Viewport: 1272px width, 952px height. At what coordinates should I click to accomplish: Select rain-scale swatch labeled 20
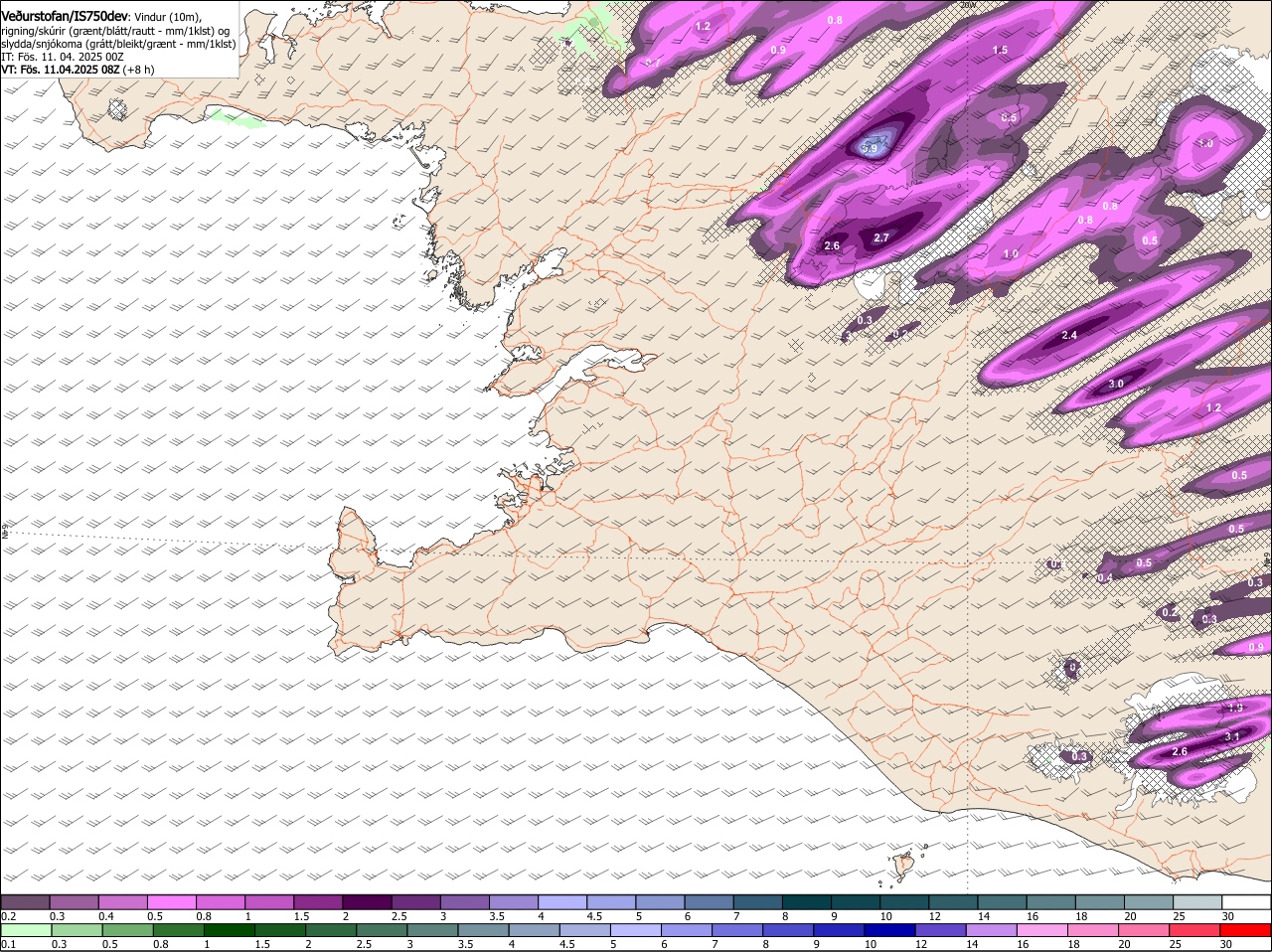1144,930
